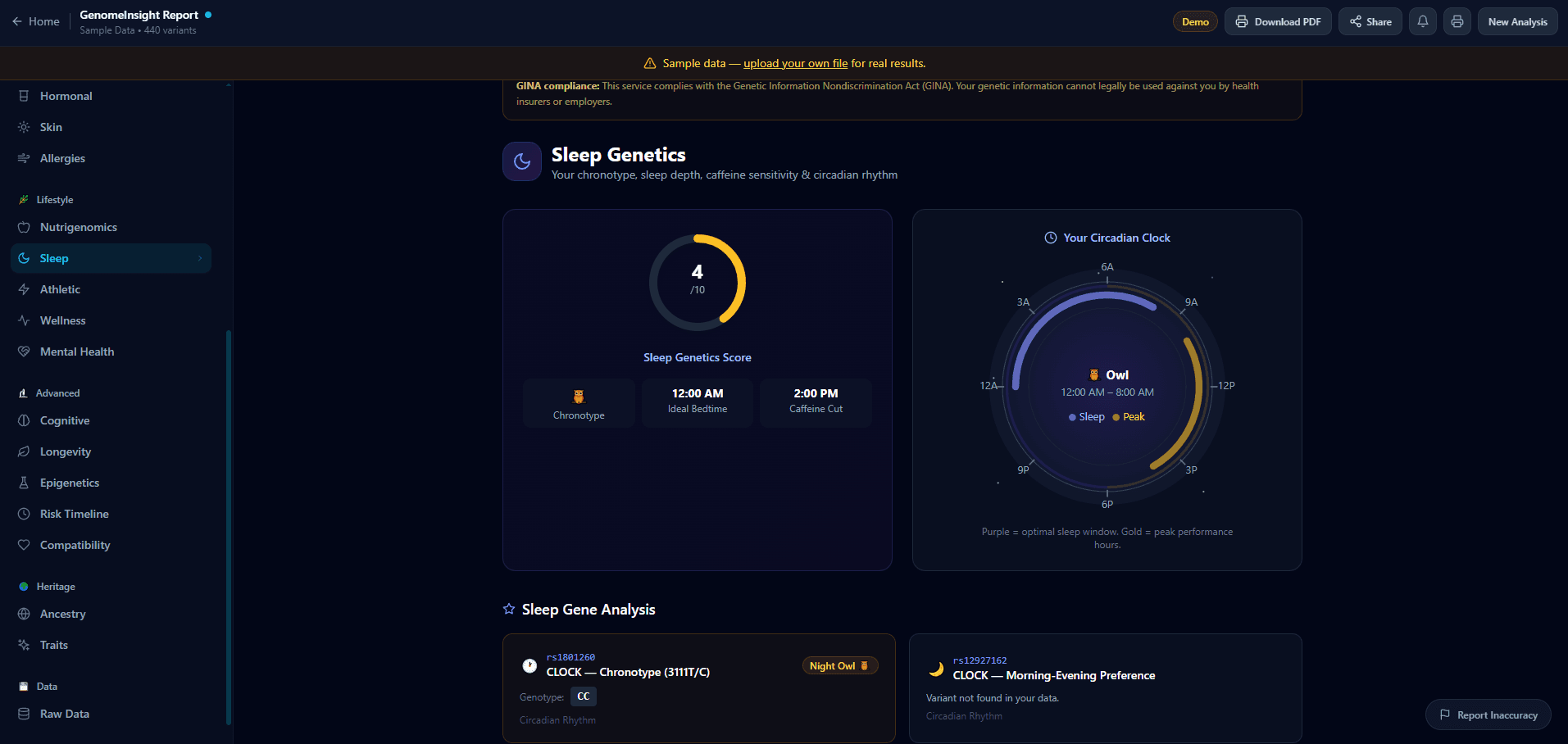Open the Risk Timeline clock icon
1568x744 pixels.
tap(25, 514)
